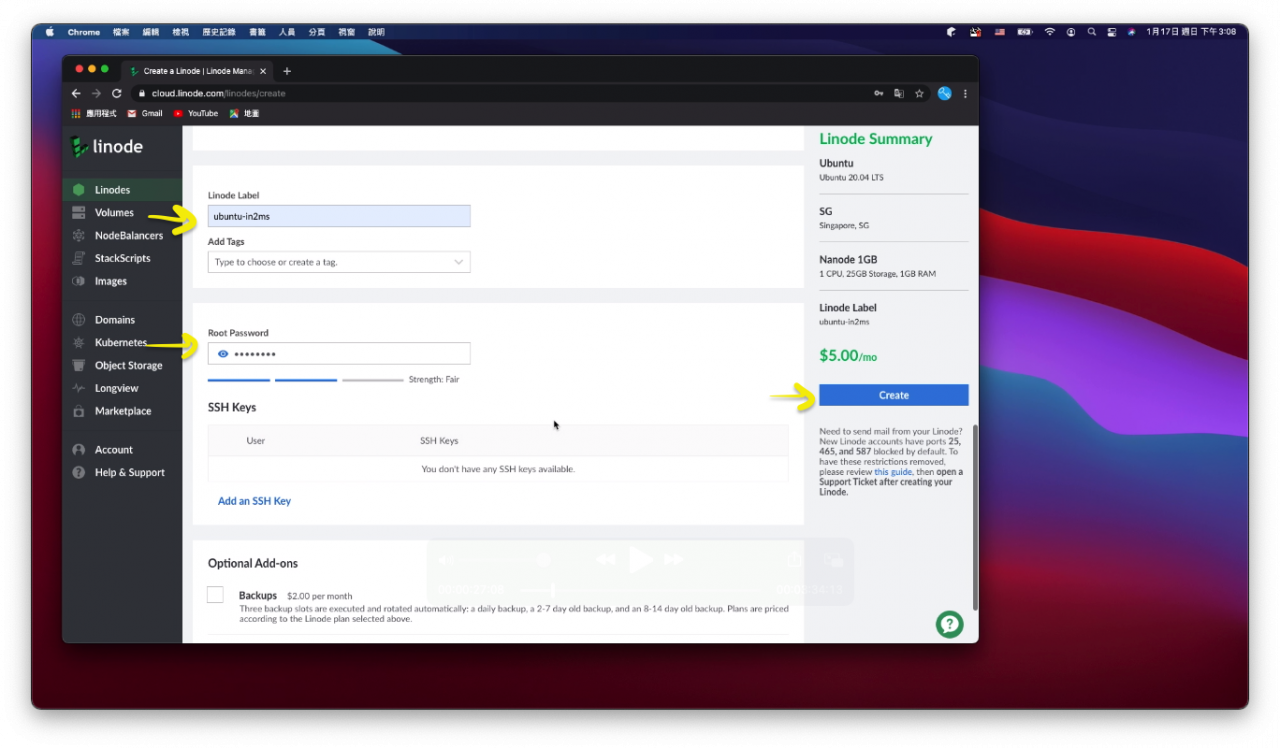Open the 說明 menu

pyautogui.click(x=376, y=32)
